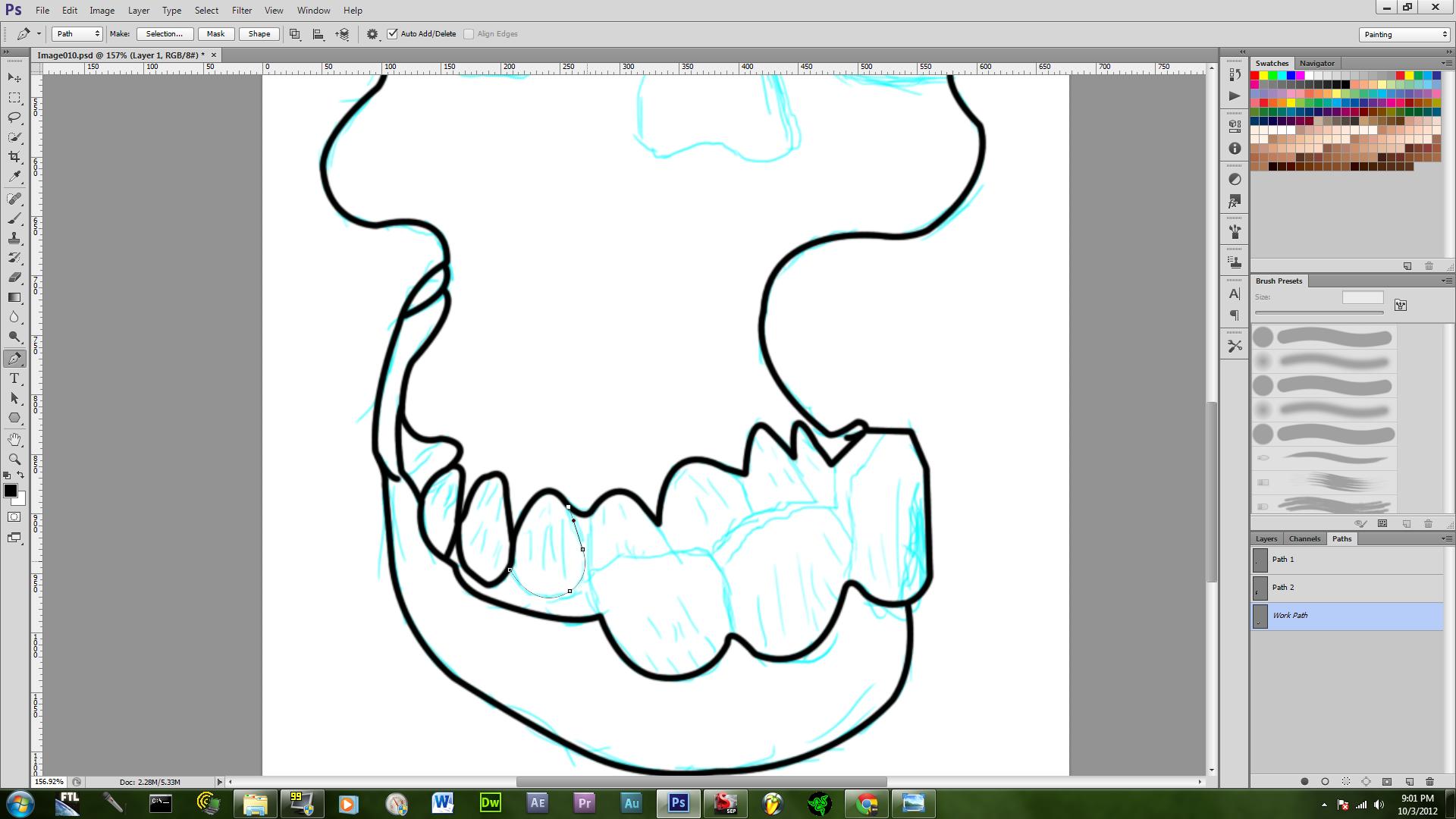This screenshot has width=1456, height=819.
Task: Toggle Auto Add/Delete checkbox
Action: coord(392,34)
